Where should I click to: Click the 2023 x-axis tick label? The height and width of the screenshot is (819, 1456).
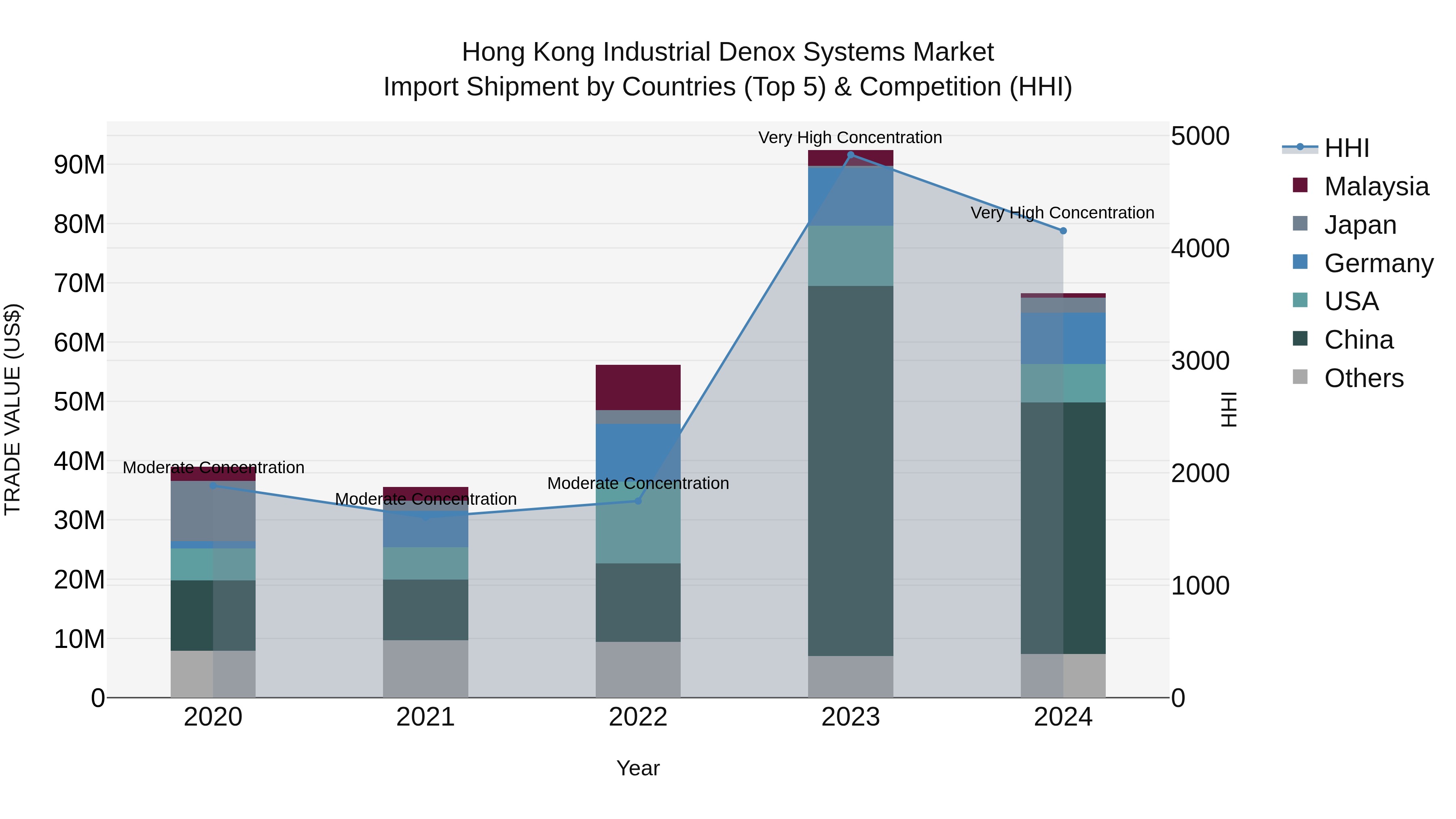(x=851, y=717)
